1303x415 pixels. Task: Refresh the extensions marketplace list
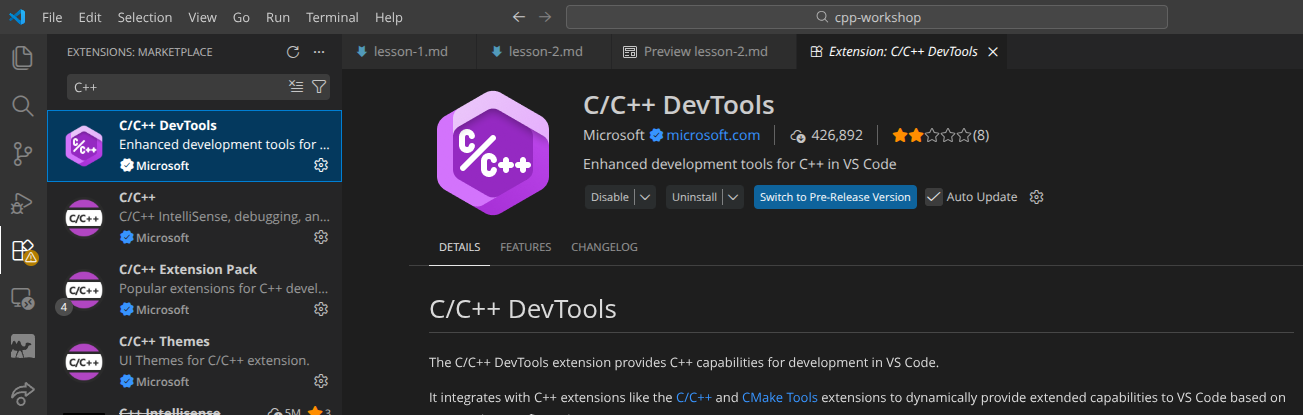[293, 52]
